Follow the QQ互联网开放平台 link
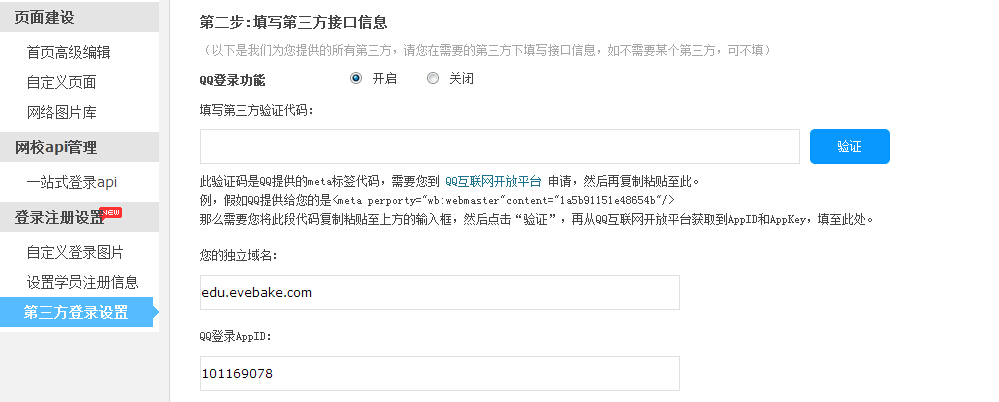 (492, 181)
